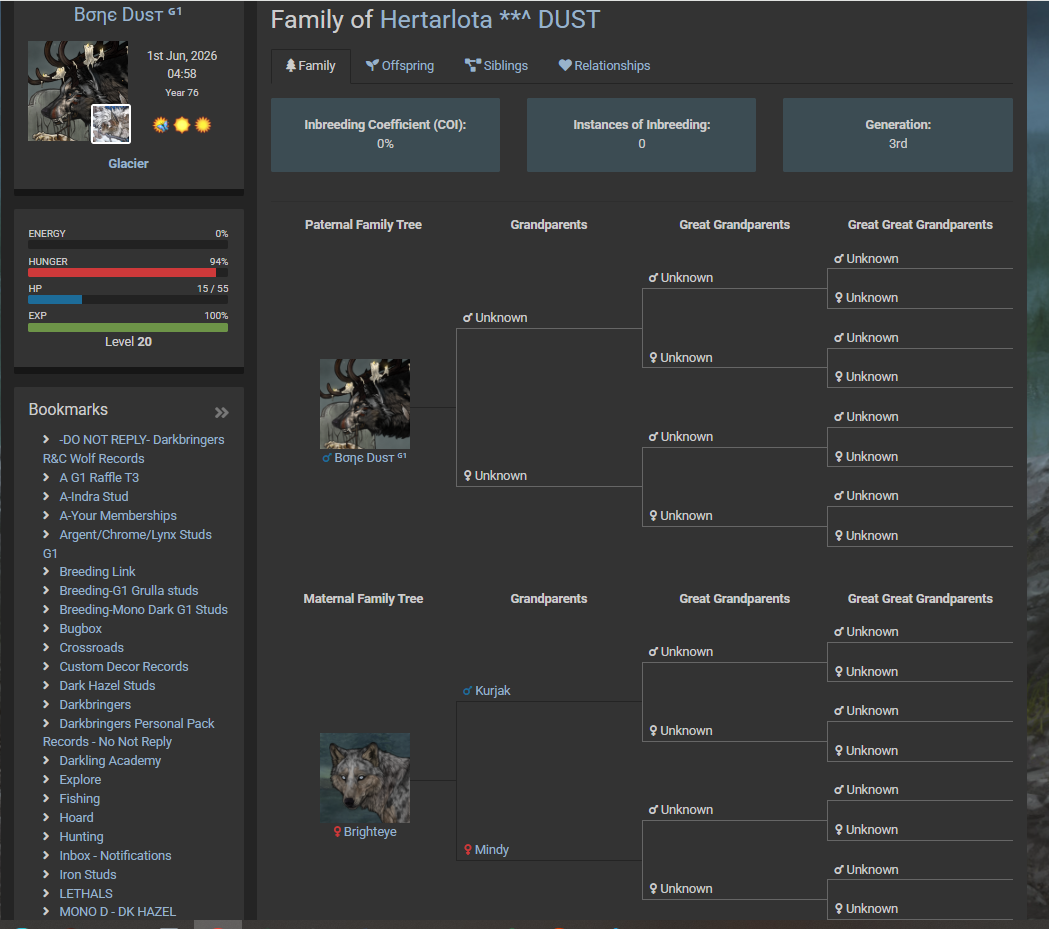Open Bone Dust father name link
This screenshot has width=1049, height=929.
tap(370, 457)
